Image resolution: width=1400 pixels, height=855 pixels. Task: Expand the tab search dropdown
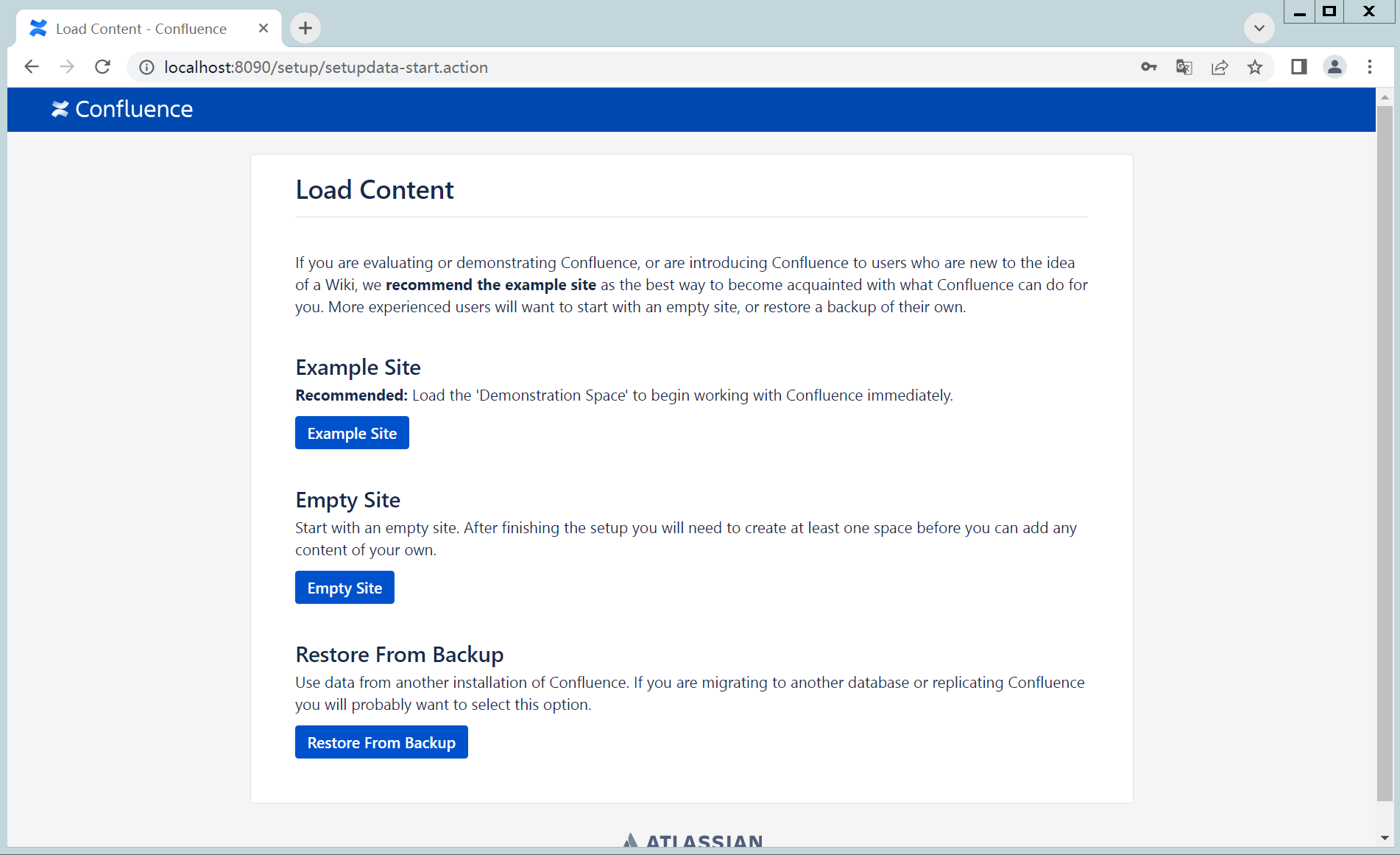click(x=1259, y=28)
